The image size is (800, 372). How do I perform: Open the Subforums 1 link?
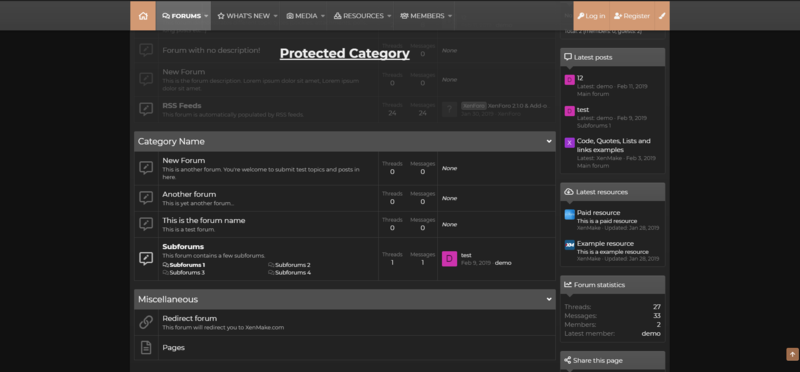[x=187, y=265]
